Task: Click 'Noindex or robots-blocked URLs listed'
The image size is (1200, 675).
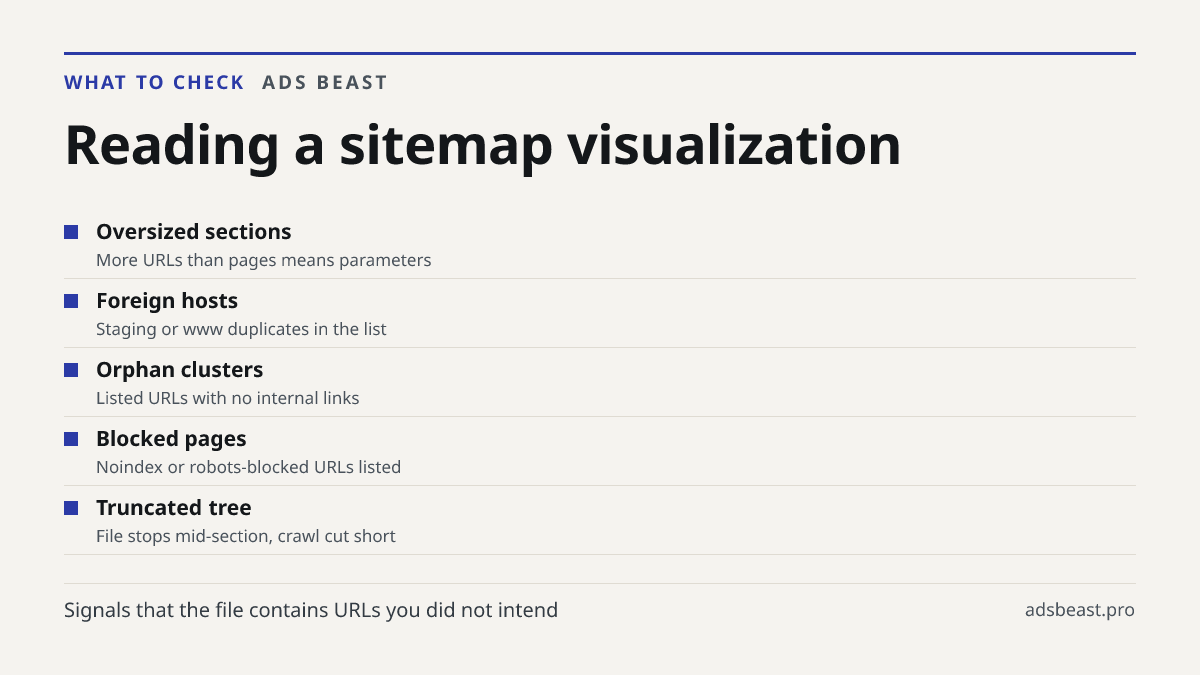Action: pos(249,467)
